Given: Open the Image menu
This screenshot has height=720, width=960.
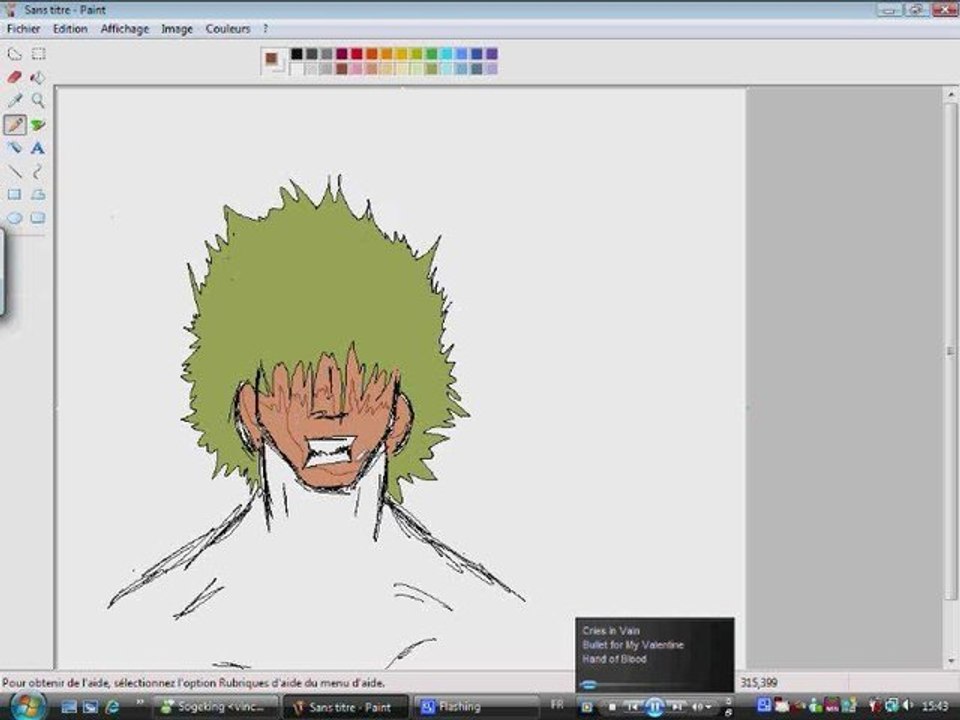Looking at the screenshot, I should 177,29.
